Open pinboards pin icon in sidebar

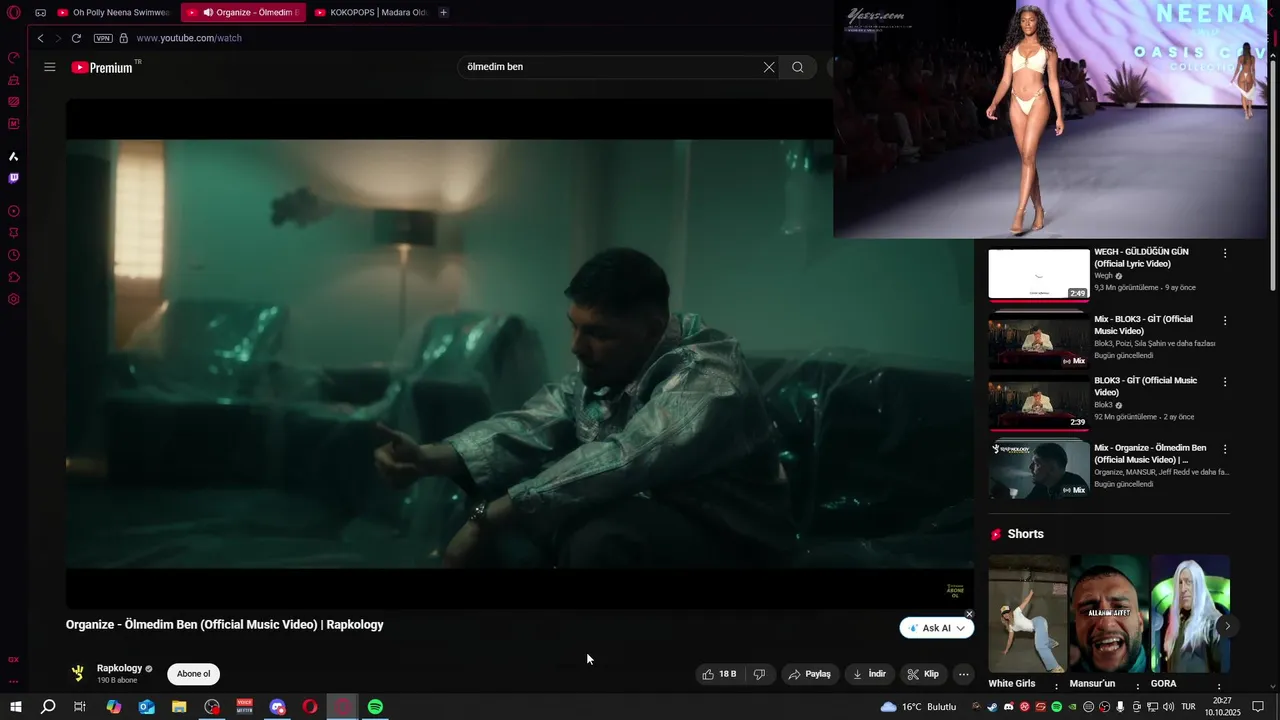pos(14,233)
